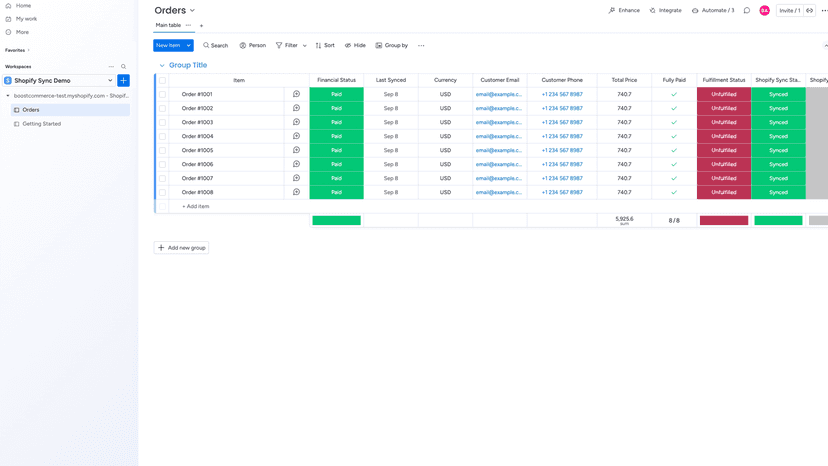Viewport: 828px width, 466px height.
Task: Collapse the Group Title group chevron
Action: pos(162,66)
